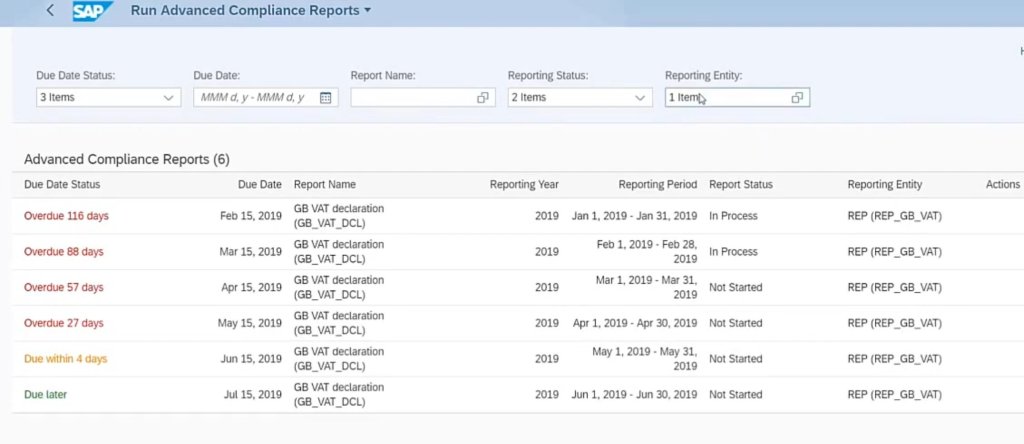Click the back arrow in header
This screenshot has width=1024, height=444.
(x=51, y=11)
